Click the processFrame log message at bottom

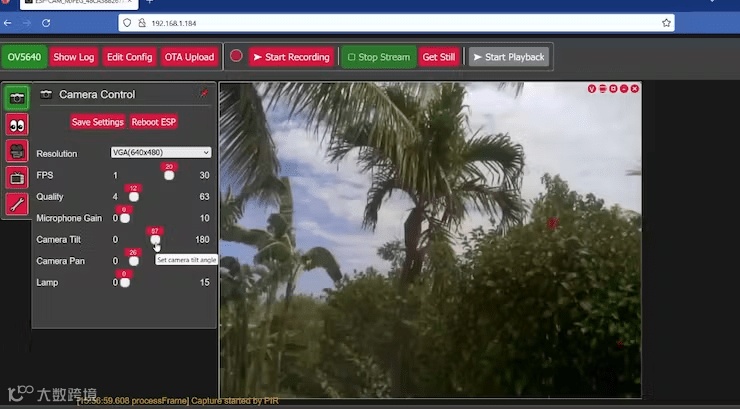point(177,401)
